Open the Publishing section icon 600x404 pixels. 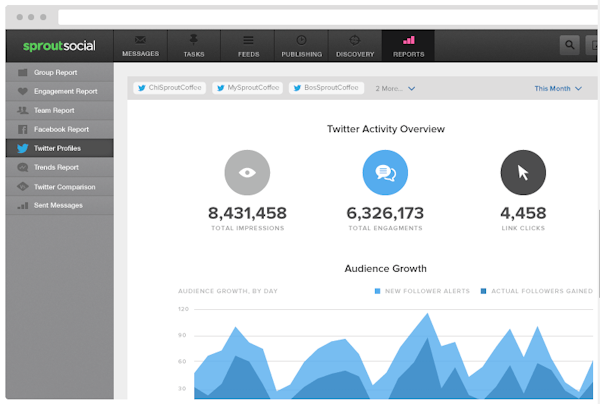(x=301, y=40)
